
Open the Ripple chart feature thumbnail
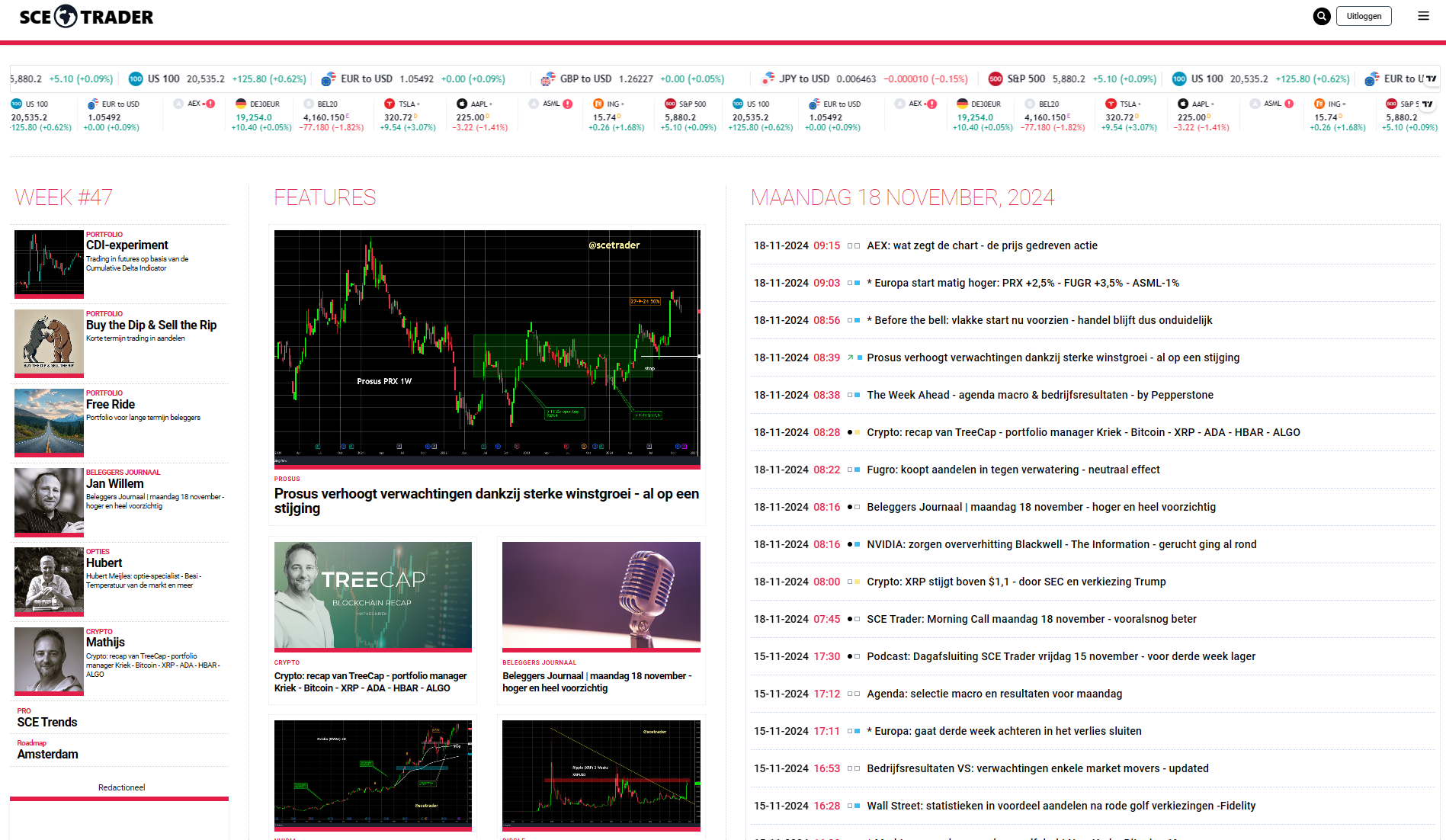[601, 774]
